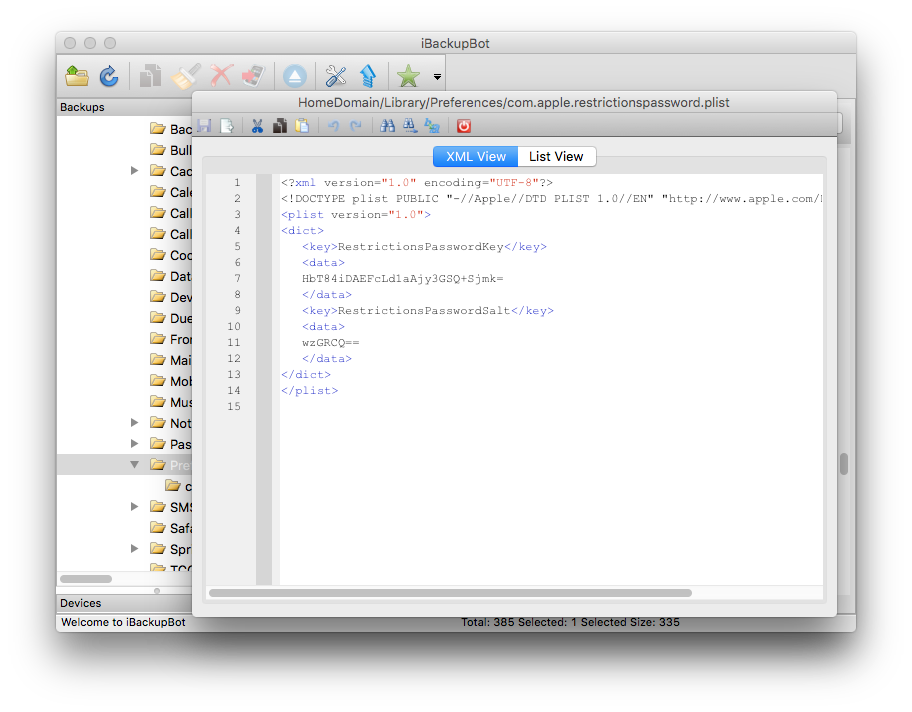Image resolution: width=912 pixels, height=712 pixels.
Task: Click line number 15 in the gutter
Action: (x=234, y=406)
